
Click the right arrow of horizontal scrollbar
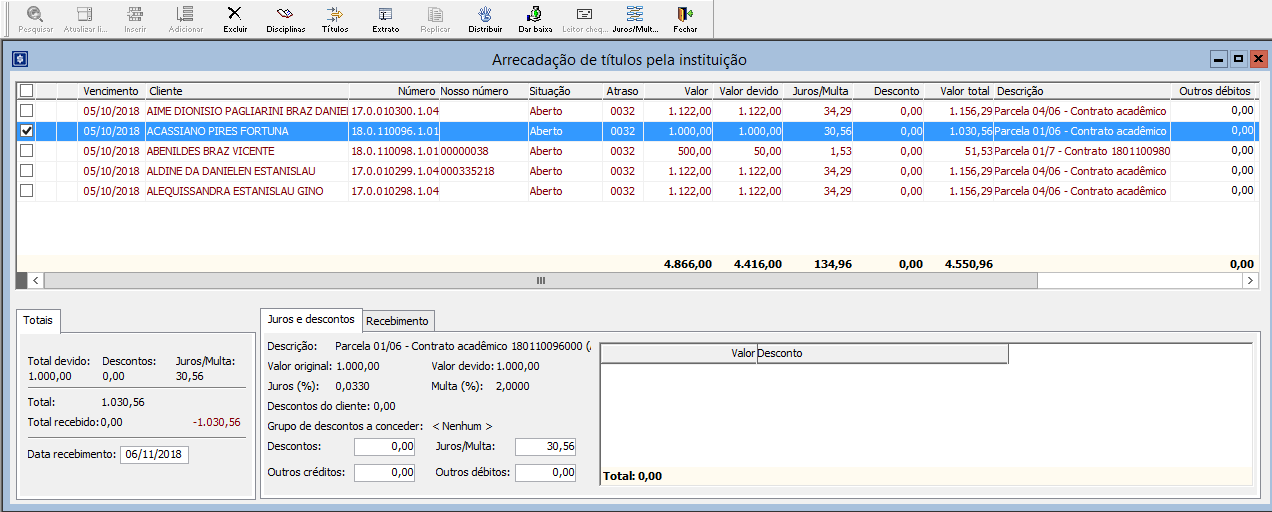pyautogui.click(x=1249, y=281)
